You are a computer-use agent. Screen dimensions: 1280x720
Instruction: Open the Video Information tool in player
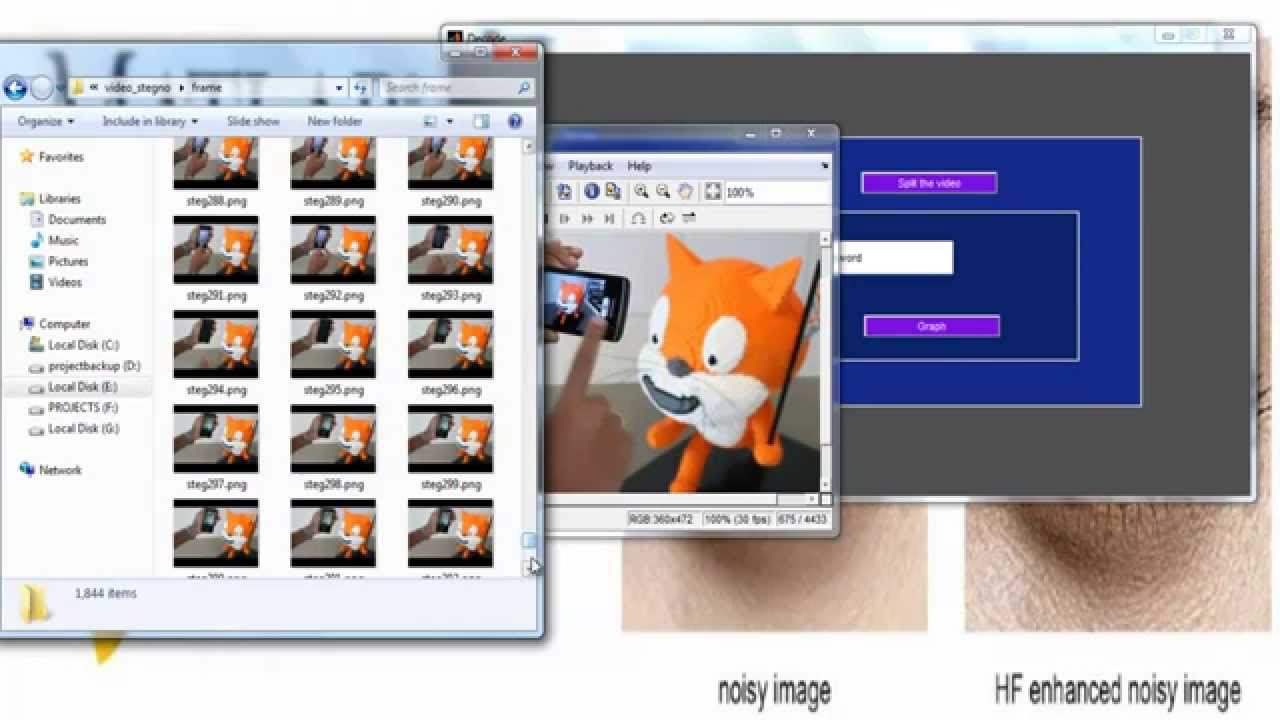591,192
